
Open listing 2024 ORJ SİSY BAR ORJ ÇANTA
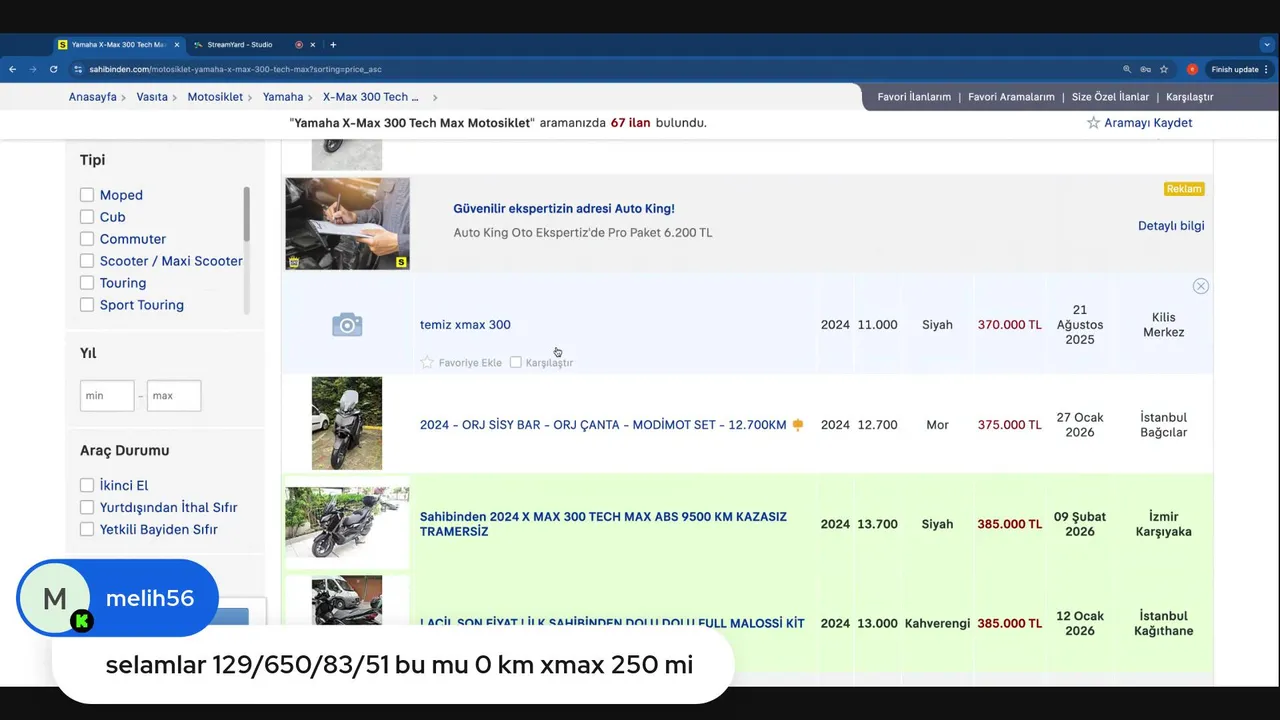coord(603,425)
